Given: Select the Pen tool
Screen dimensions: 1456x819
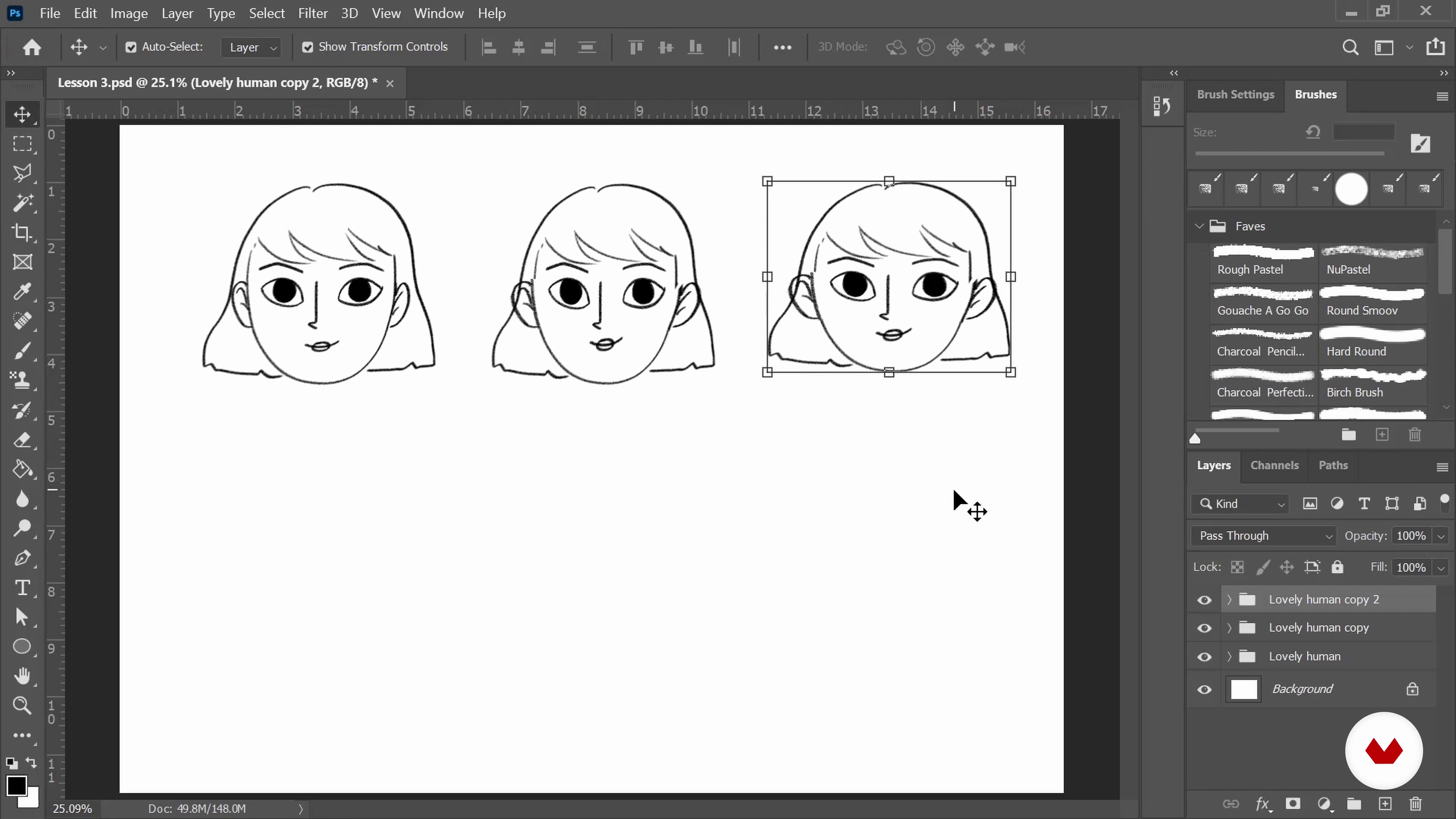Looking at the screenshot, I should (23, 559).
